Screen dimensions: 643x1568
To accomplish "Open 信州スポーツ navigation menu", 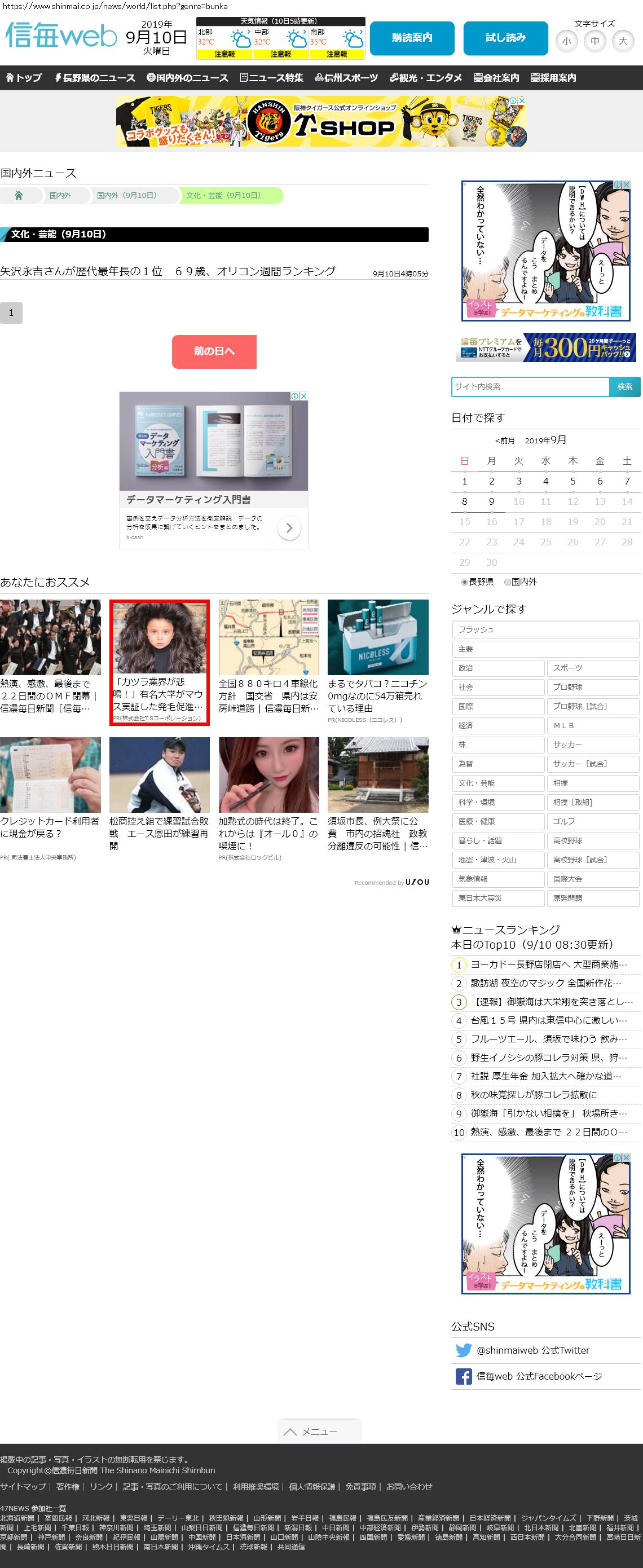I will pyautogui.click(x=346, y=78).
